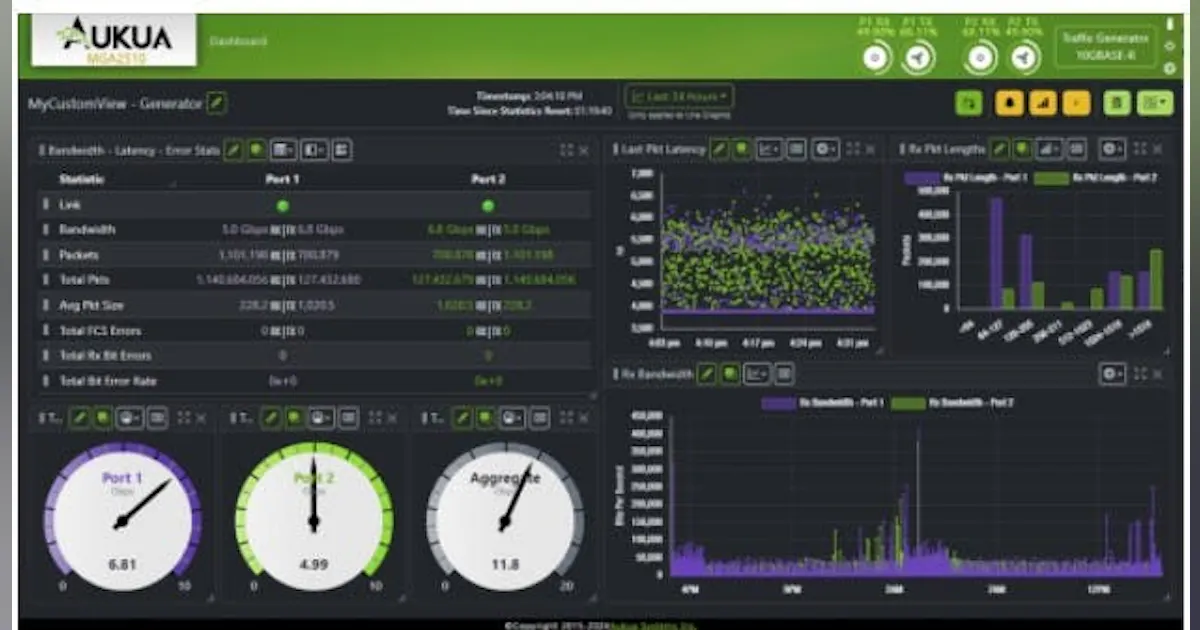This screenshot has height=630, width=1200.
Task: Open the Last 24 Hours time range dropdown
Action: (x=679, y=96)
